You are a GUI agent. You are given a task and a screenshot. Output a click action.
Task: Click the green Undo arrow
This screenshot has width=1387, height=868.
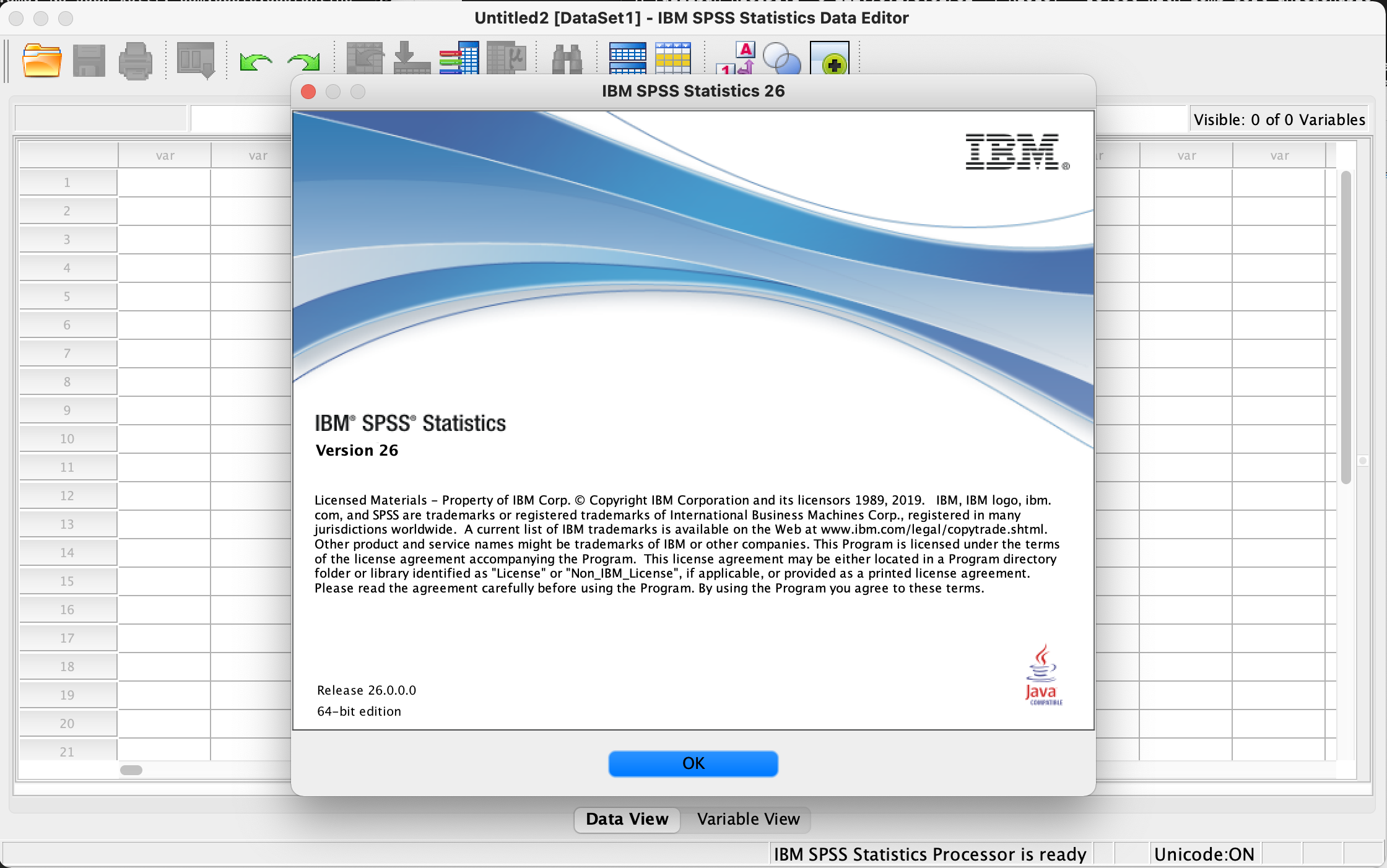pos(256,62)
